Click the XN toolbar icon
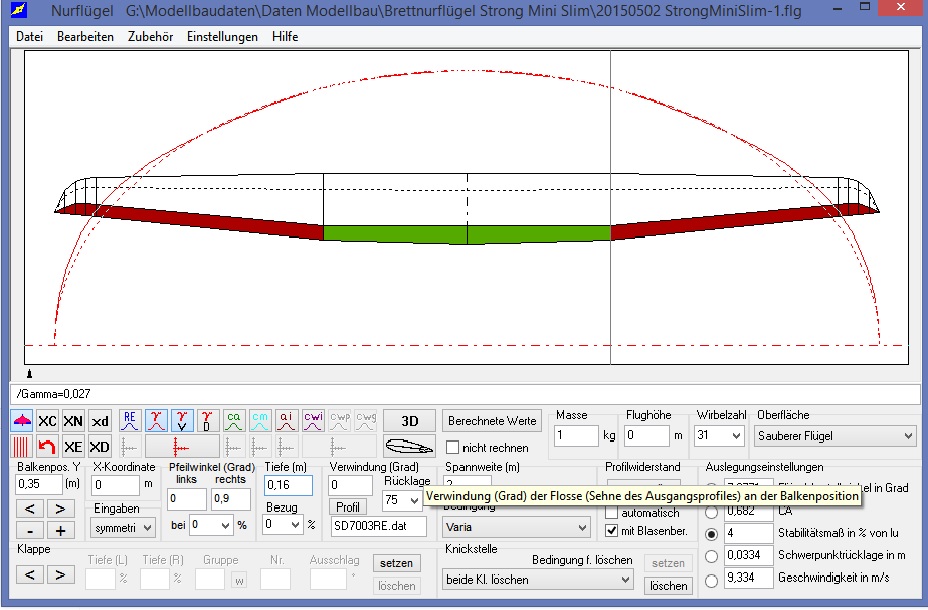Image resolution: width=928 pixels, height=610 pixels. (x=73, y=421)
